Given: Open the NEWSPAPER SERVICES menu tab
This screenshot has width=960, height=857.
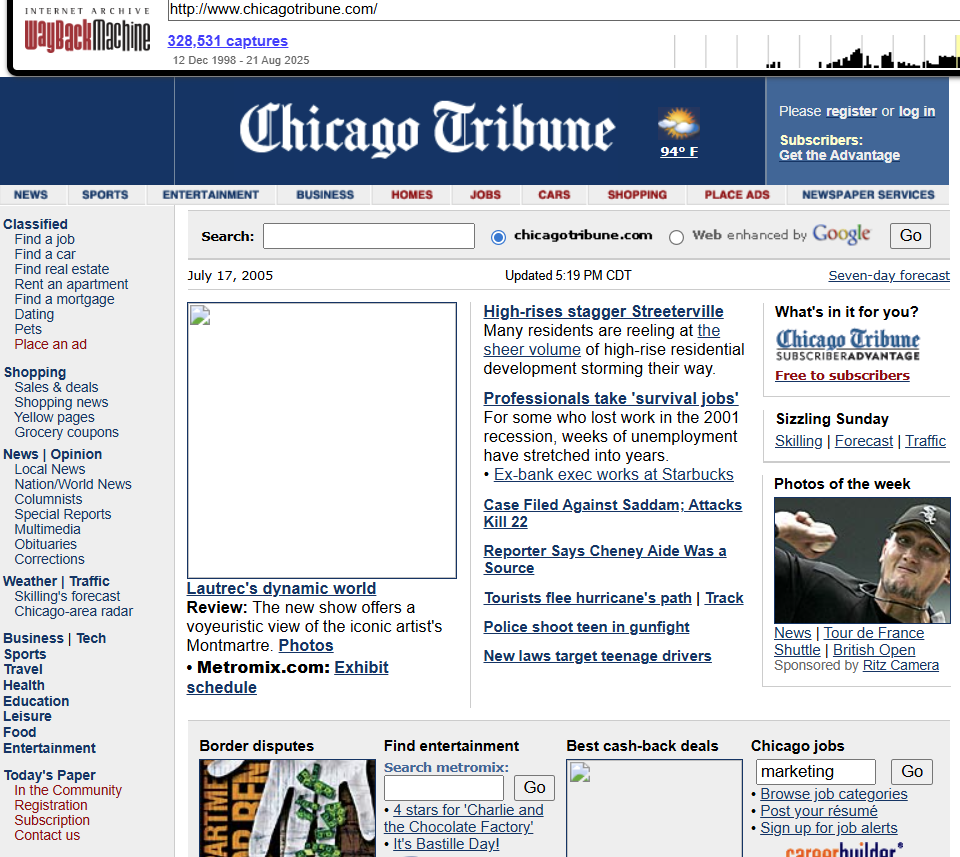Looking at the screenshot, I should pyautogui.click(x=868, y=195).
